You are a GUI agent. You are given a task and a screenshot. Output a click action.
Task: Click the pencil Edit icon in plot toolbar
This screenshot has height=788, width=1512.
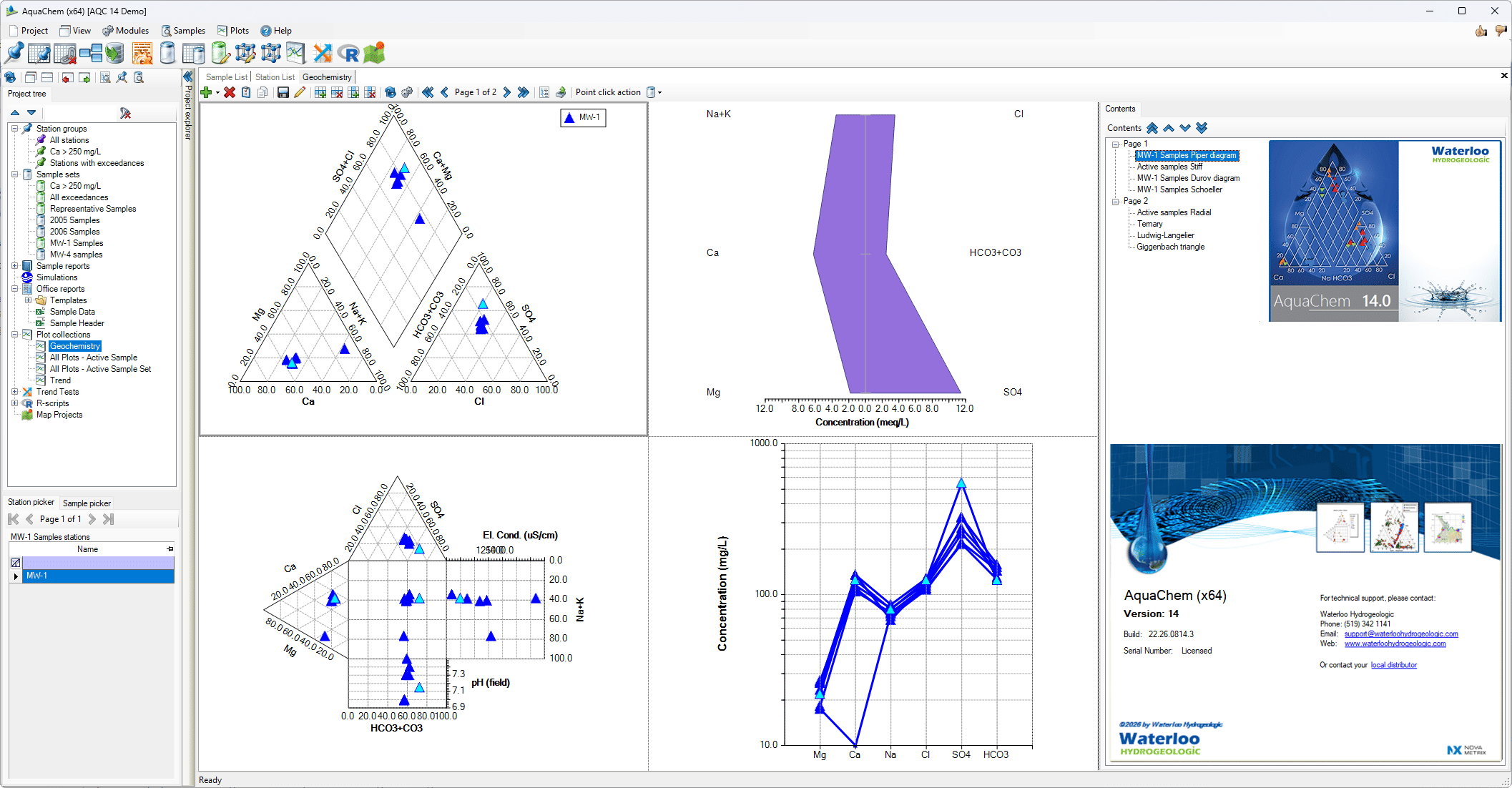[300, 92]
